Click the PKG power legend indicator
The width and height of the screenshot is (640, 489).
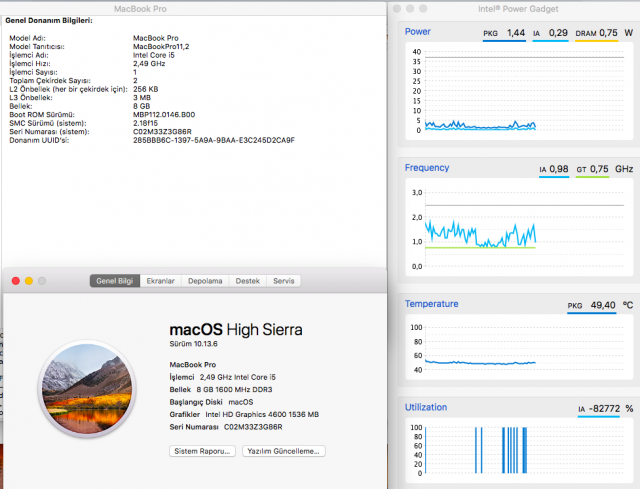click(505, 34)
